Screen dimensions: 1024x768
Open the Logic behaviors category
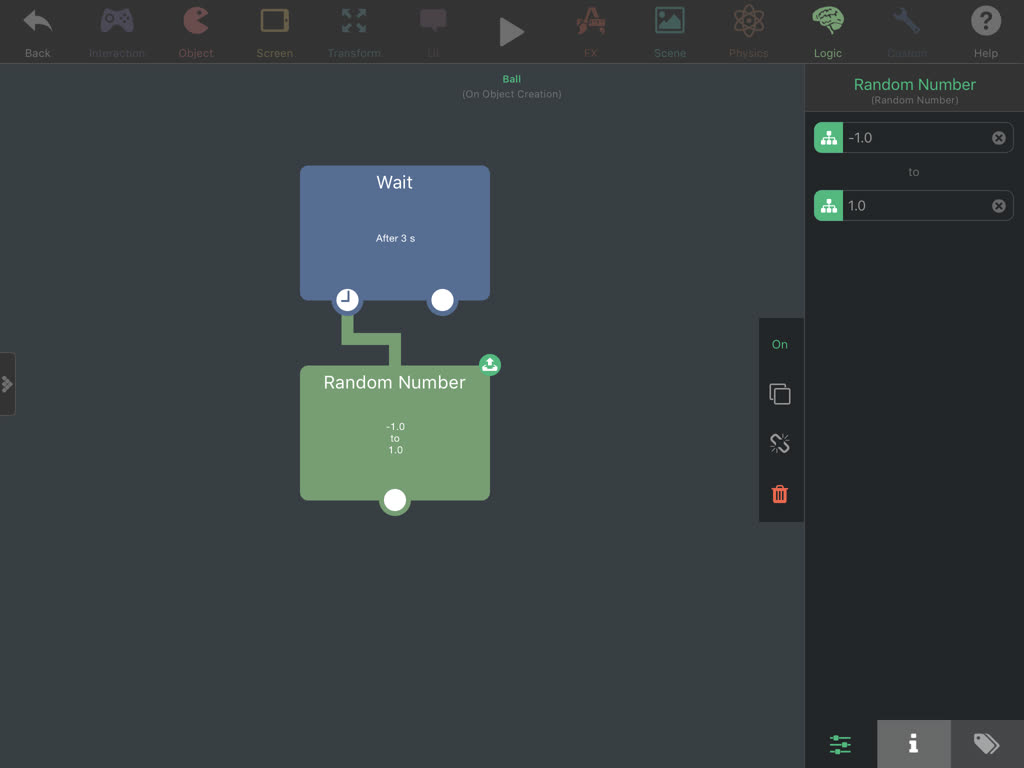[827, 31]
